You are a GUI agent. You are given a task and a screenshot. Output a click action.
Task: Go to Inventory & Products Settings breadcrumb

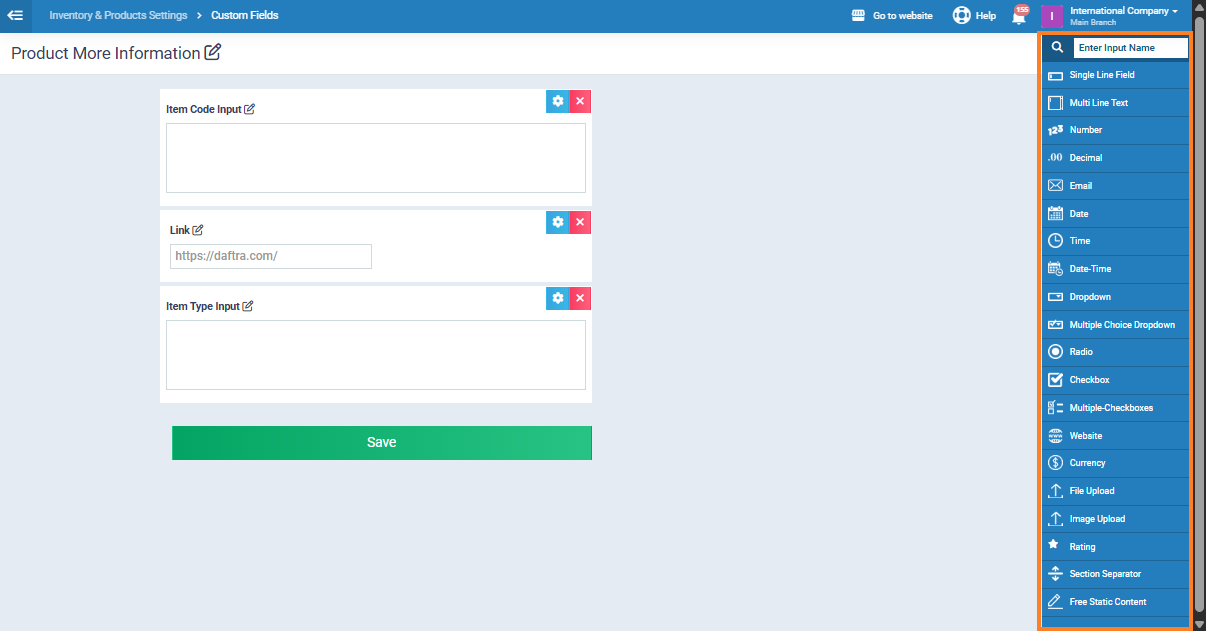(x=118, y=16)
